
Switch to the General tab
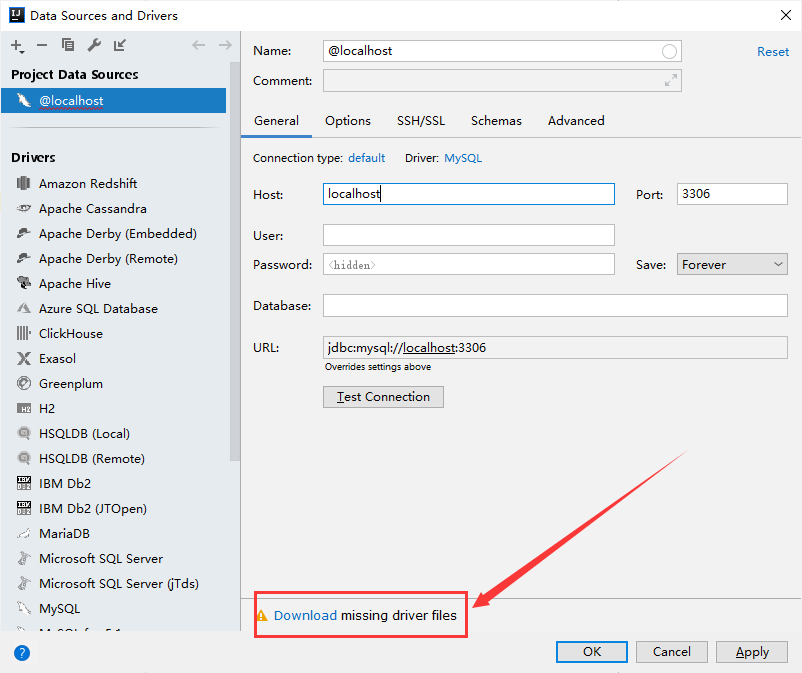pyautogui.click(x=276, y=121)
